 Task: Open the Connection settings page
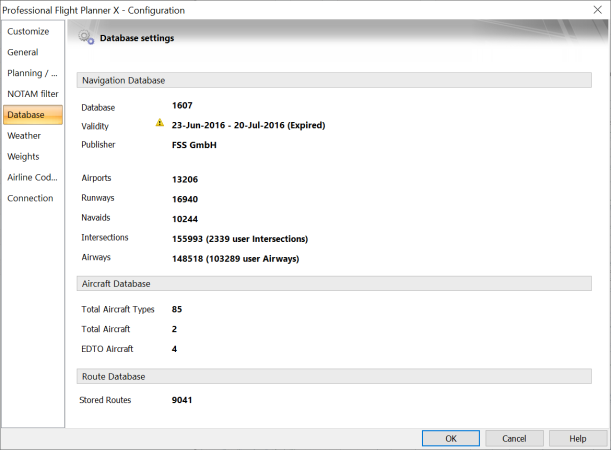pyautogui.click(x=30, y=198)
